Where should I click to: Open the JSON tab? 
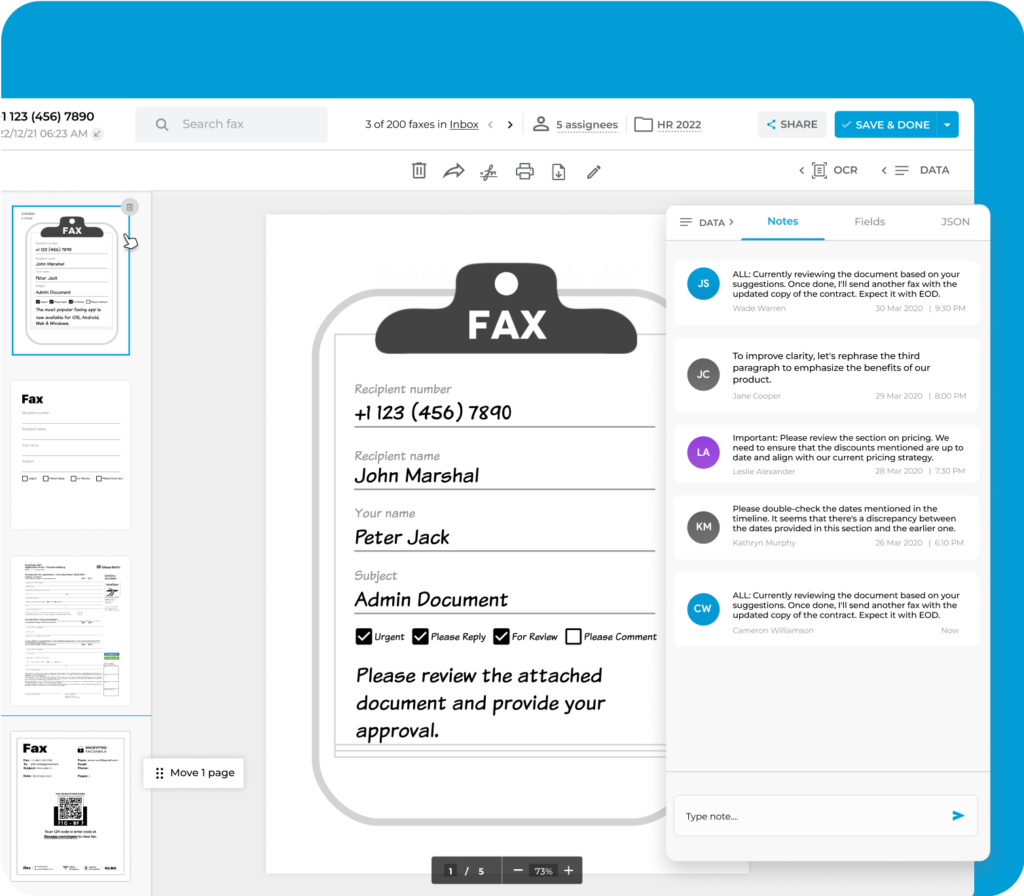click(x=954, y=222)
